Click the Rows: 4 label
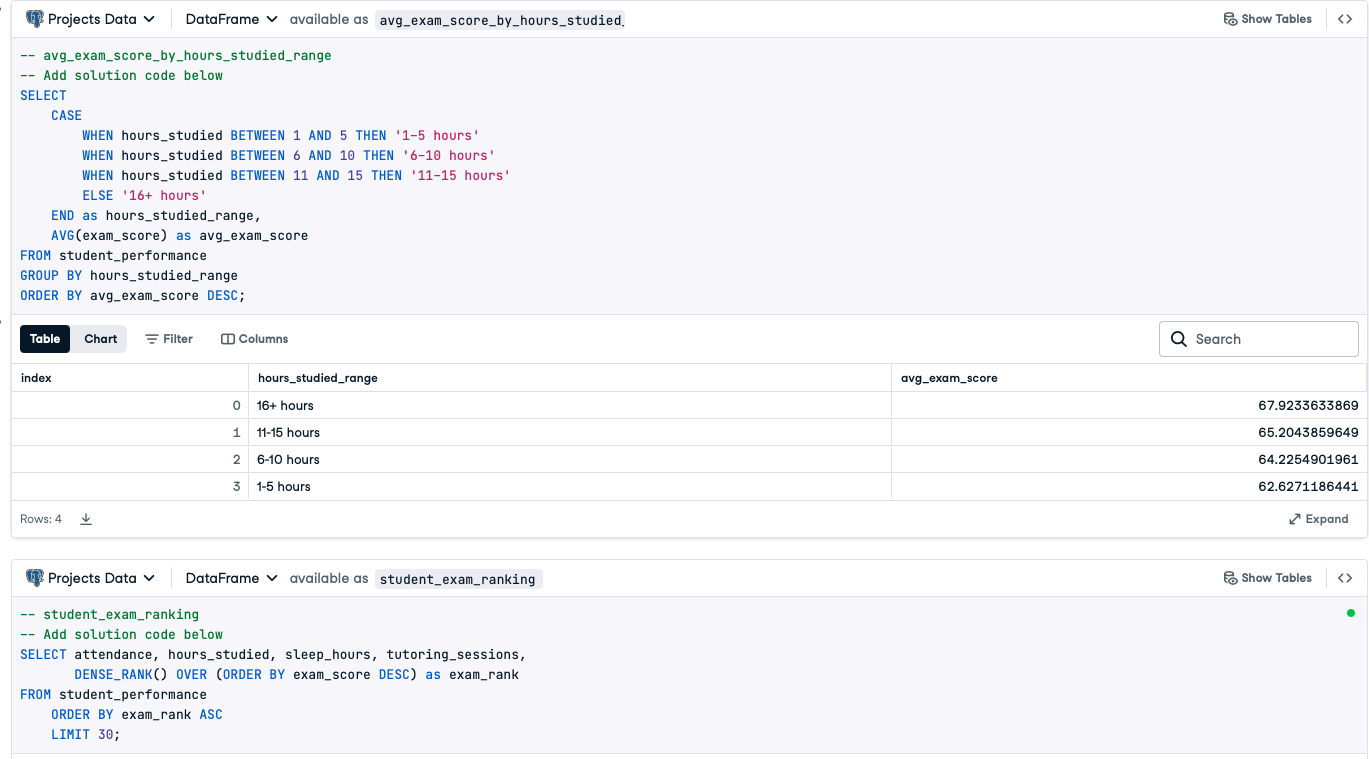1369x759 pixels. coord(41,519)
